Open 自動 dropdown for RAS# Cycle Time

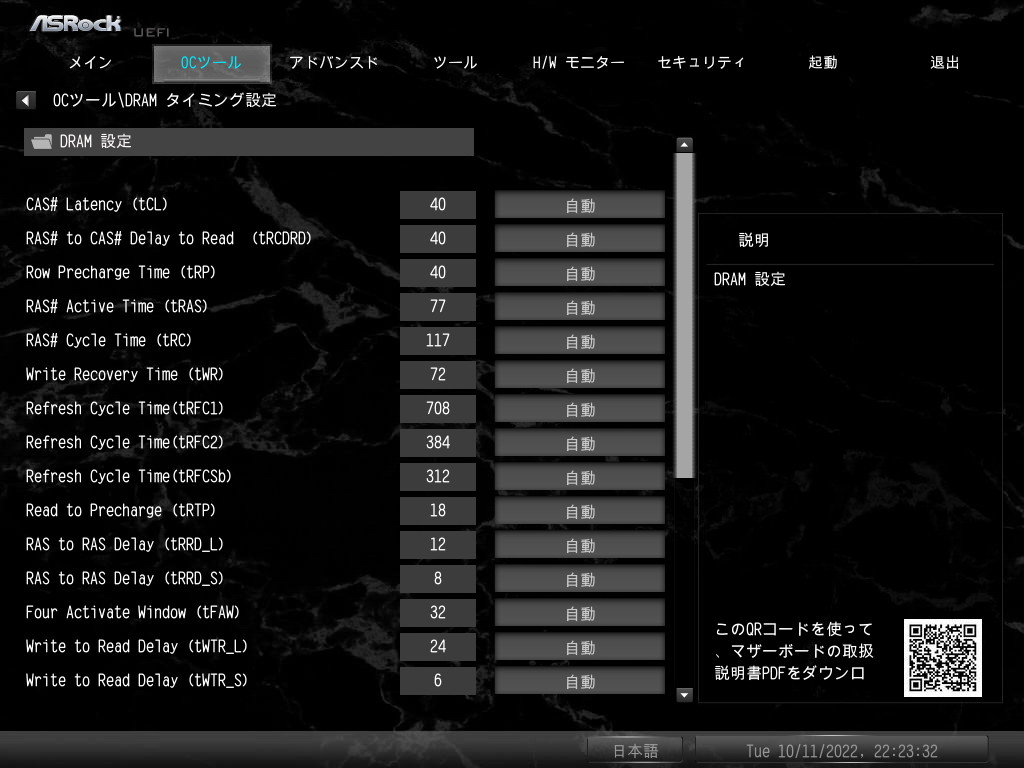coord(580,341)
